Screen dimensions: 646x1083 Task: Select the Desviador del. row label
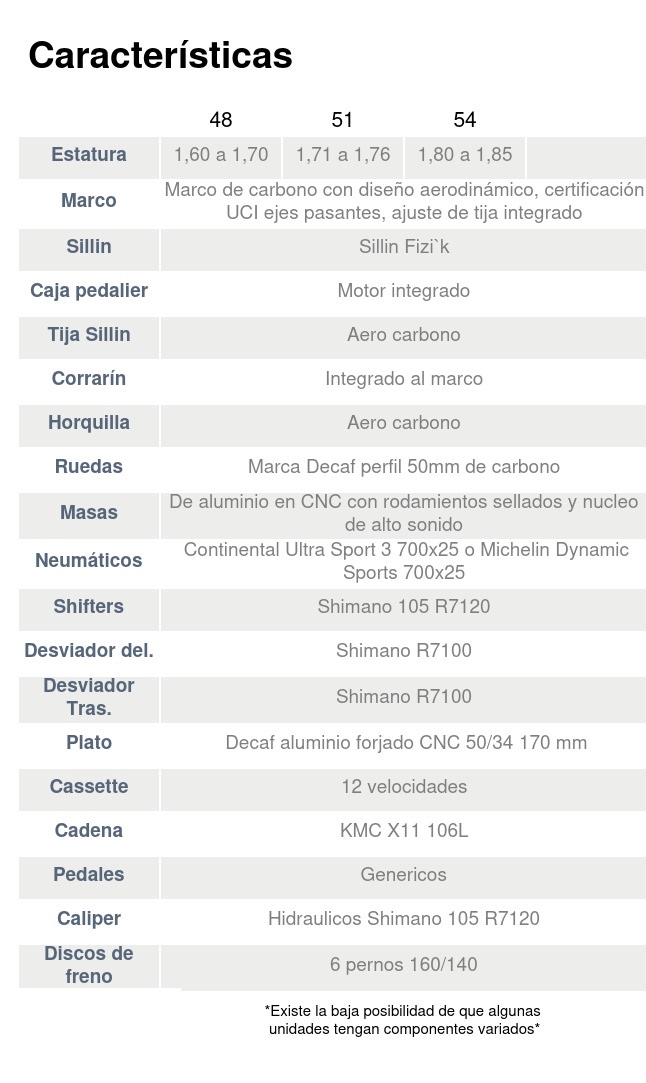[x=89, y=651]
